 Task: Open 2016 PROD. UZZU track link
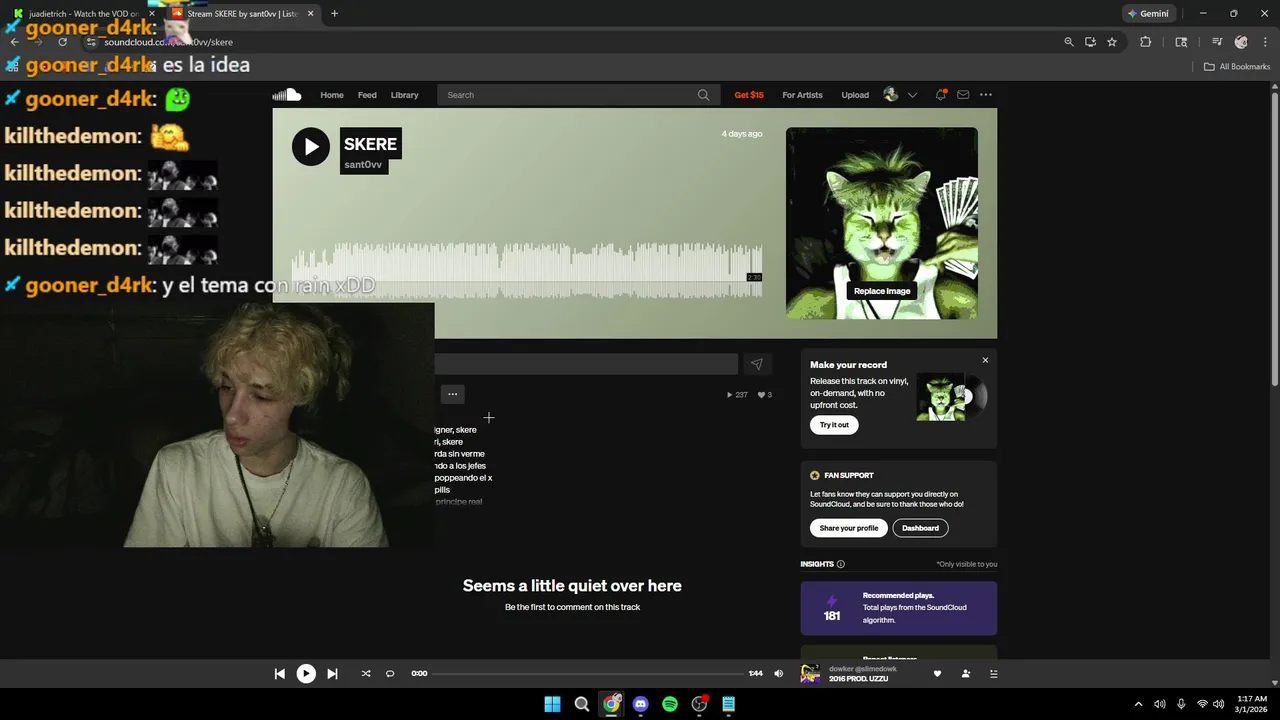click(858, 679)
